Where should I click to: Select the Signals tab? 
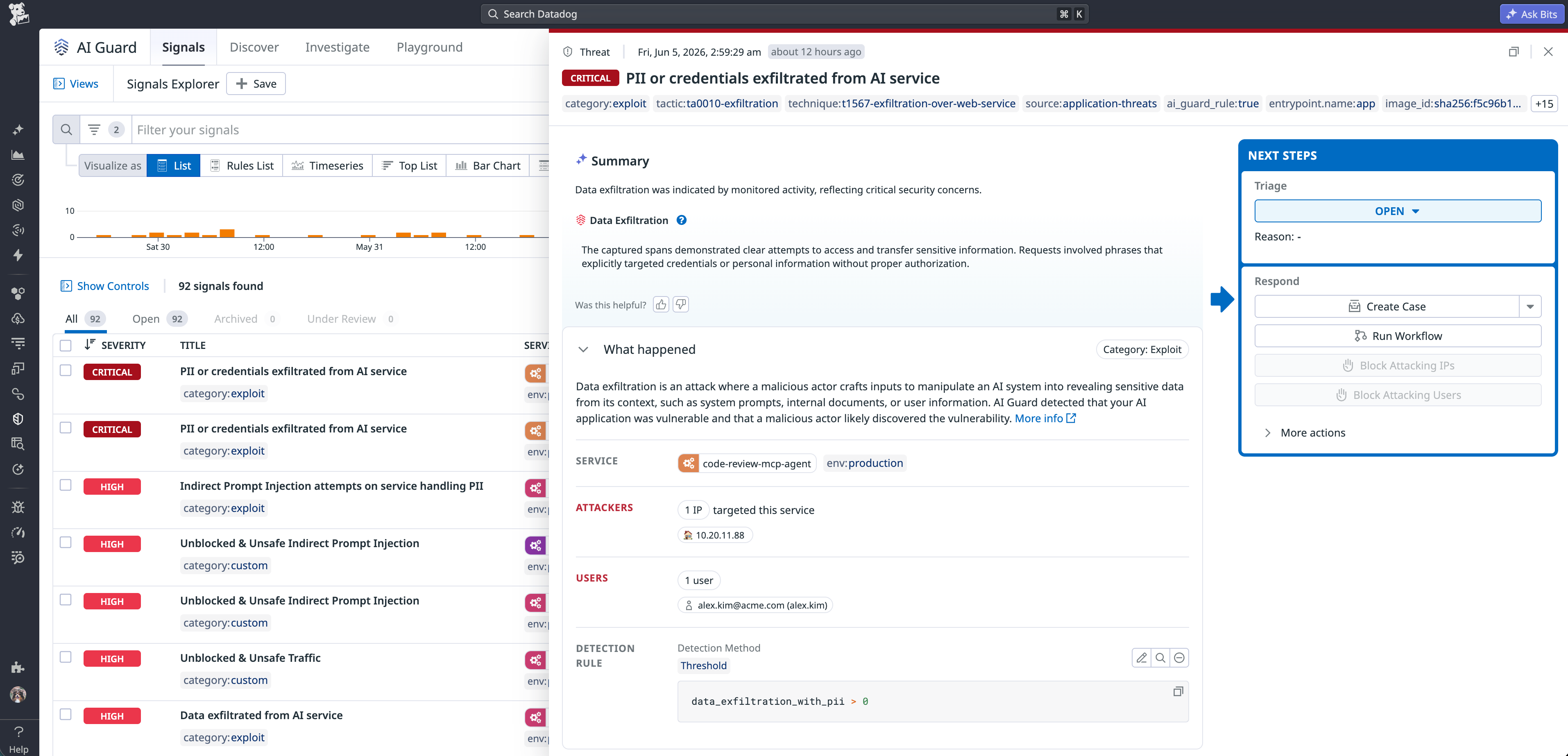(x=183, y=47)
